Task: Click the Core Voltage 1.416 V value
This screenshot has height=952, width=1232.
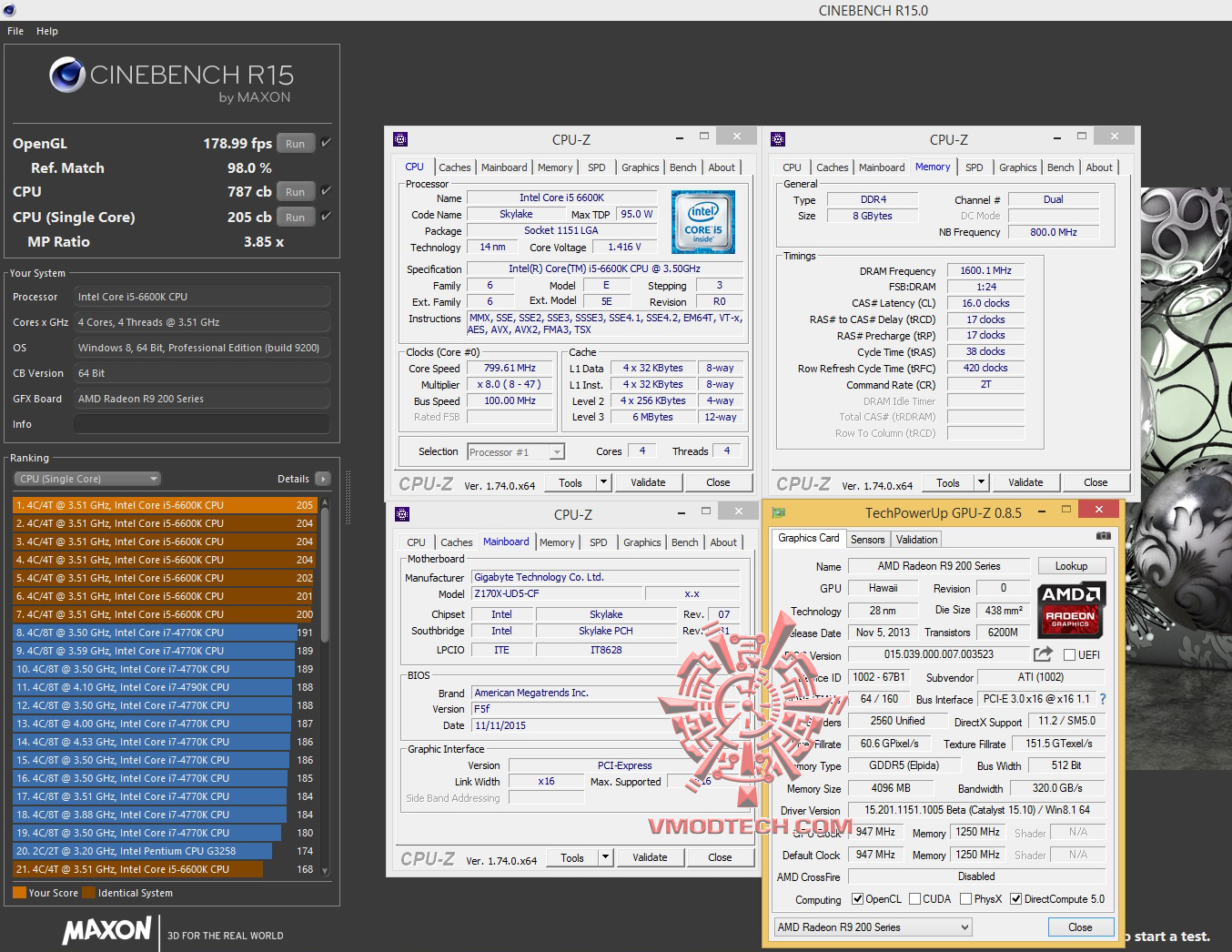Action: [x=624, y=247]
